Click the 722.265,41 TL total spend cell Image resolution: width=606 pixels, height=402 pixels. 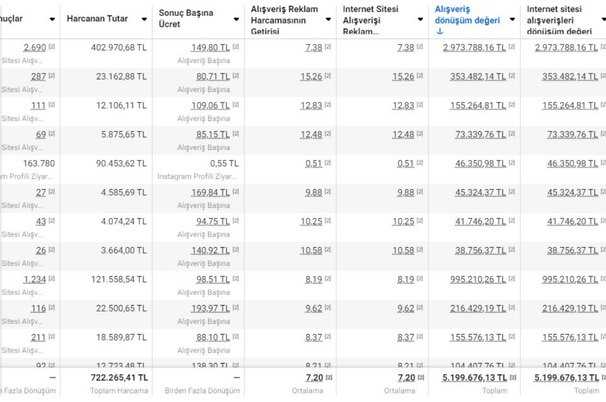[x=113, y=378]
